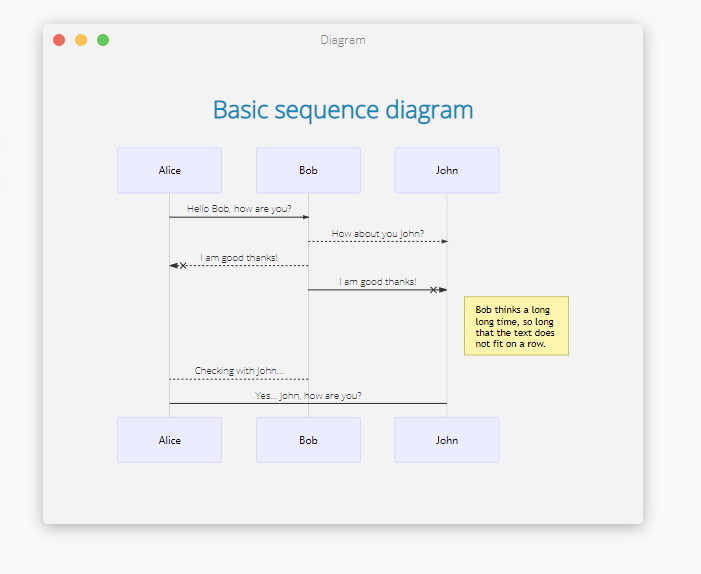Click the 'How about you John?' message label
The height and width of the screenshot is (574, 701).
coord(378,233)
